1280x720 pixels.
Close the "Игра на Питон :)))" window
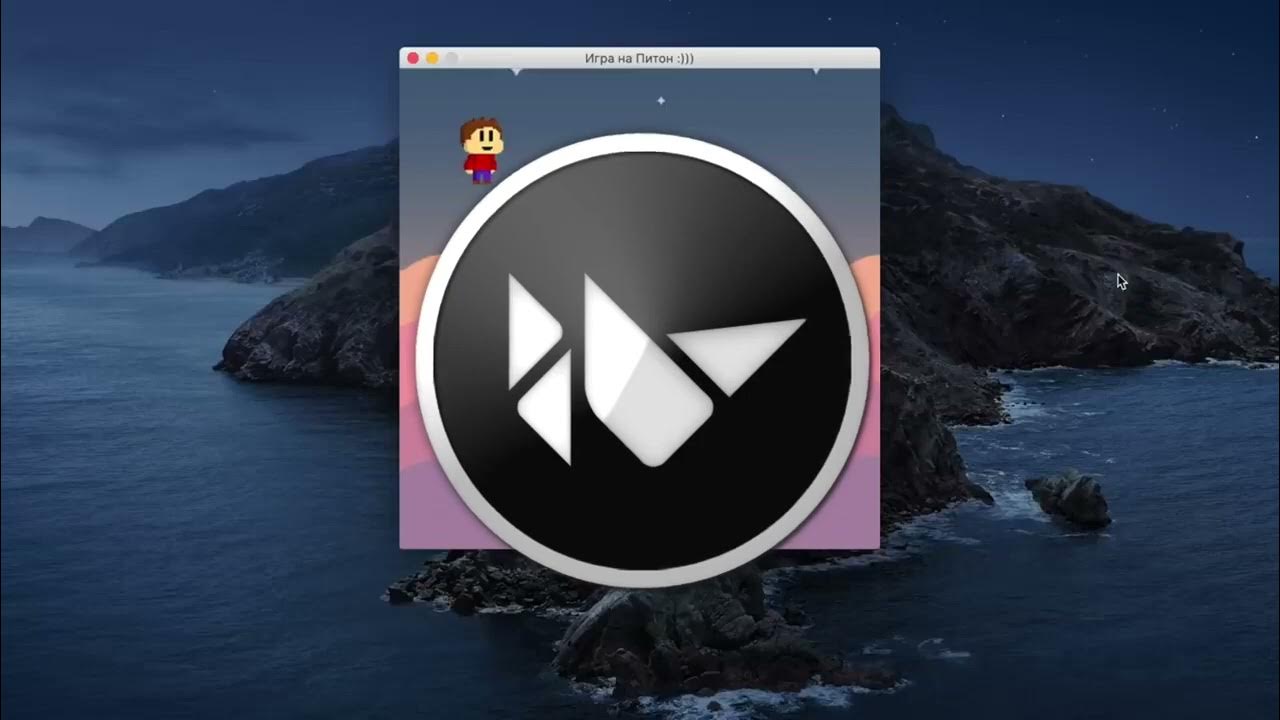pos(413,59)
